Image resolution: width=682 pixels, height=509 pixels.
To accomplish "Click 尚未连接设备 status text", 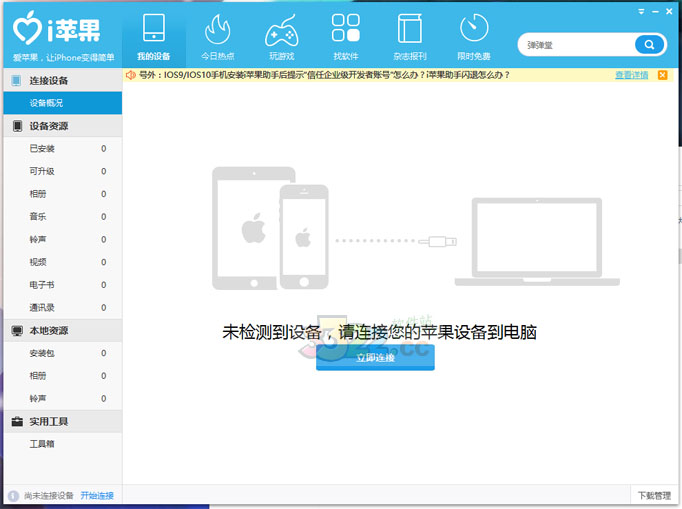I will pos(49,496).
